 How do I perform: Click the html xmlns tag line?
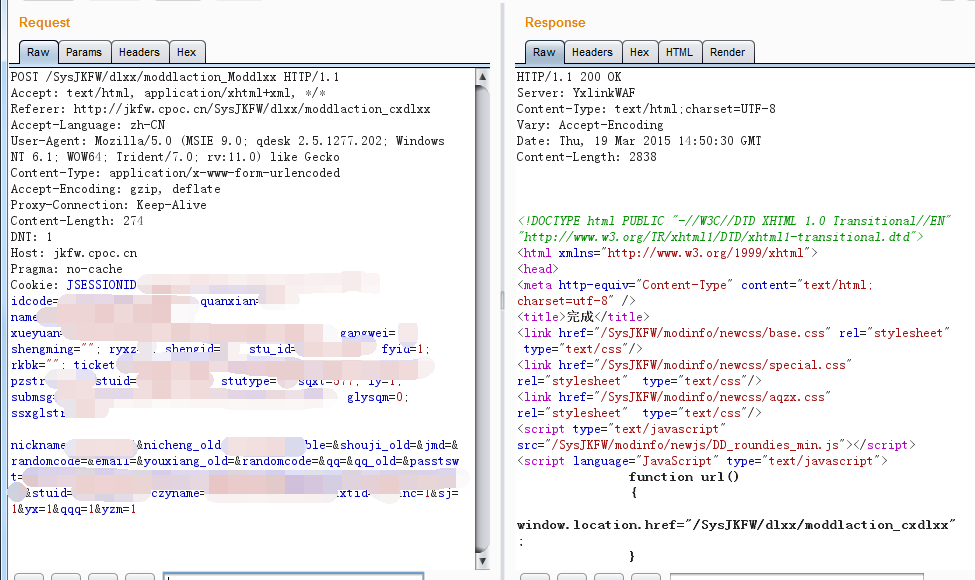pos(667,253)
